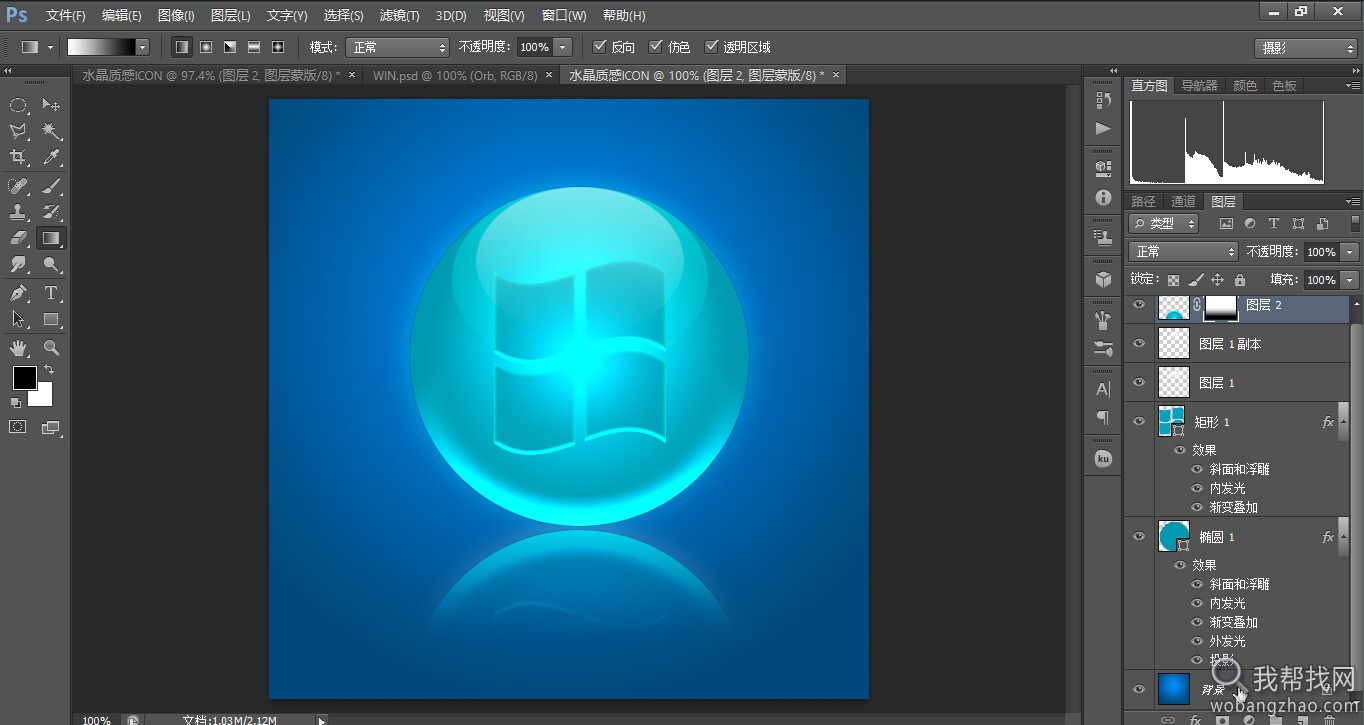Open the 滤镜(T) menu
Screen dimensions: 1364x725
pos(400,16)
